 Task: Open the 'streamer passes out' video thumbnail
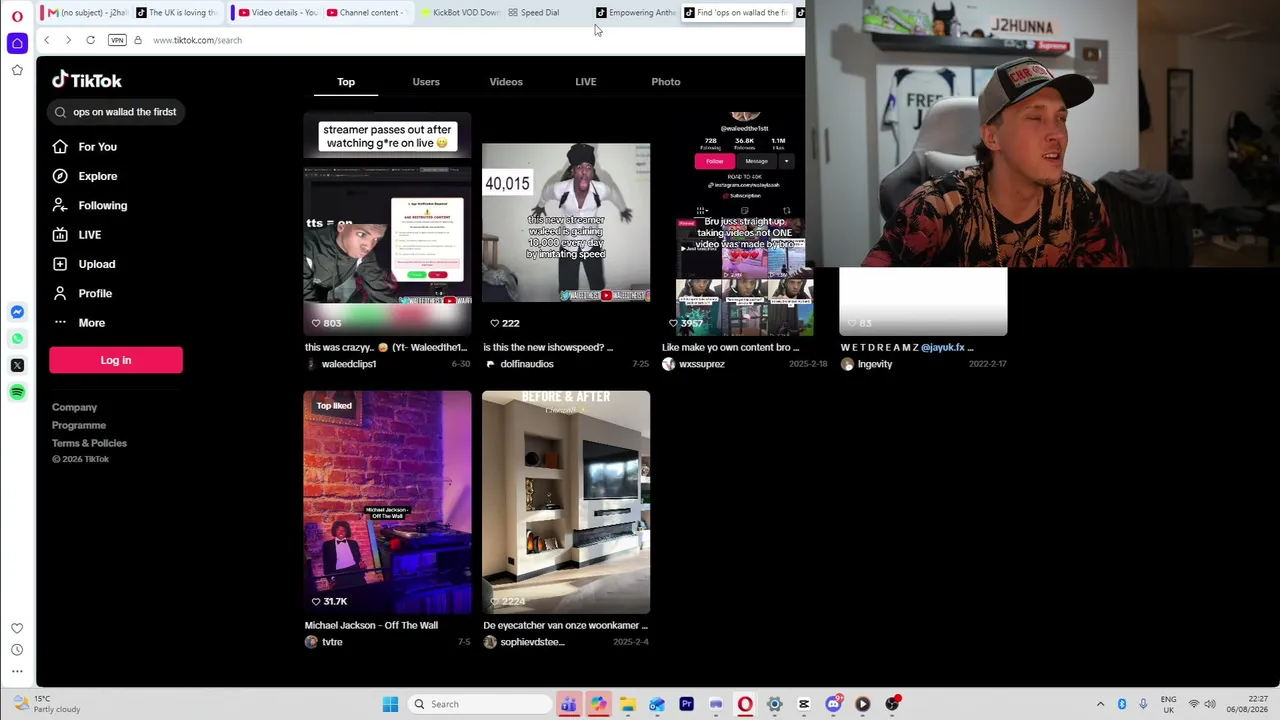[x=388, y=224]
